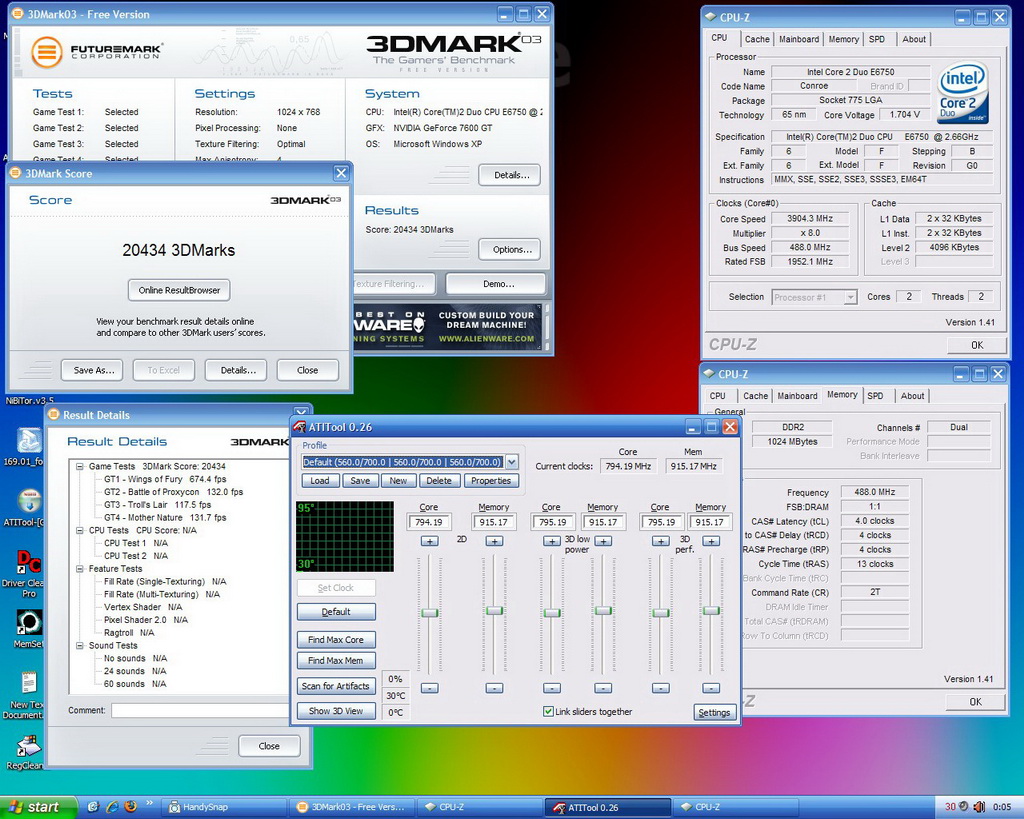
Task: Launch the RegCleaner desktop icon
Action: click(x=29, y=745)
